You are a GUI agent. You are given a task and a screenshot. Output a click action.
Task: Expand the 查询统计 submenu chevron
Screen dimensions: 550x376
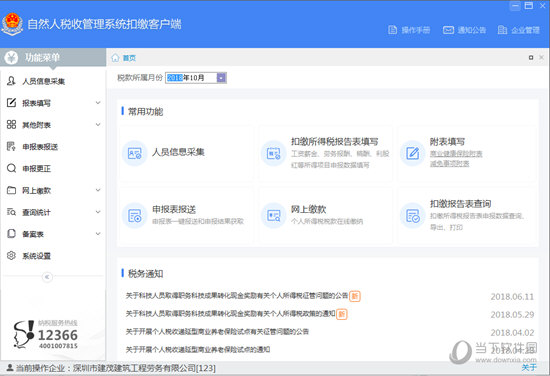(98, 212)
